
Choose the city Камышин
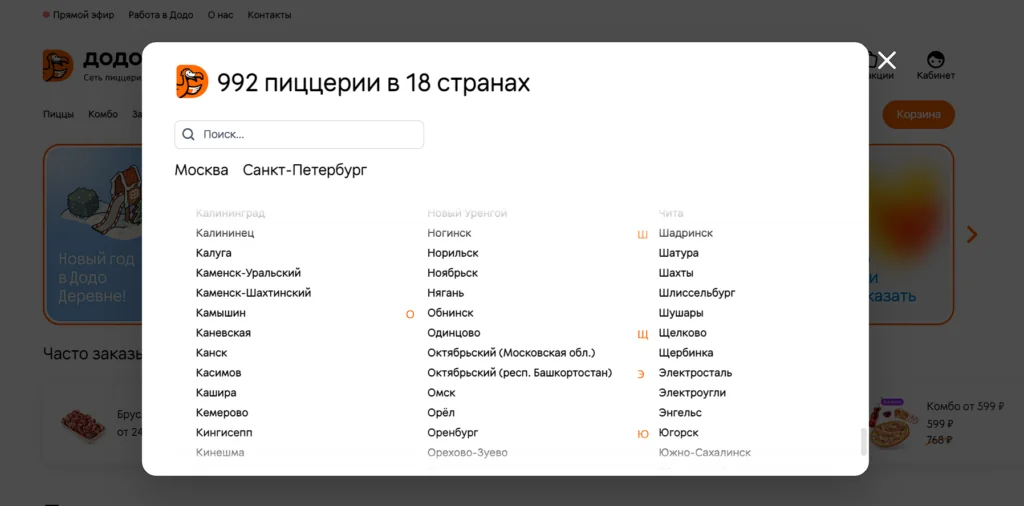pyautogui.click(x=221, y=313)
